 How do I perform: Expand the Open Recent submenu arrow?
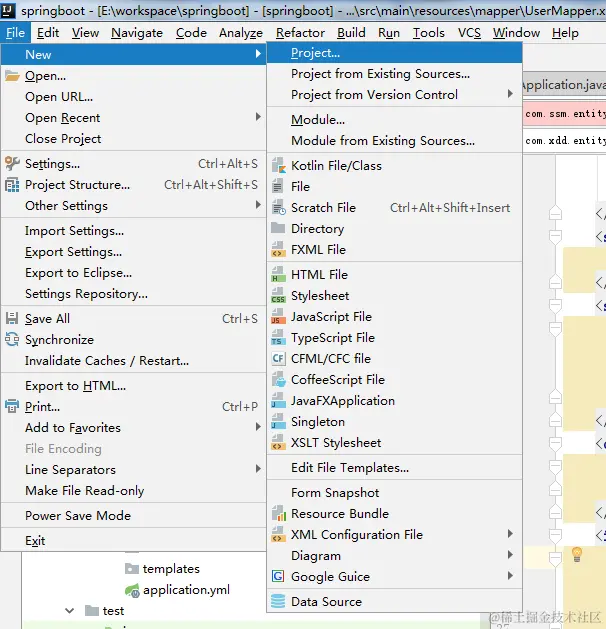click(258, 117)
